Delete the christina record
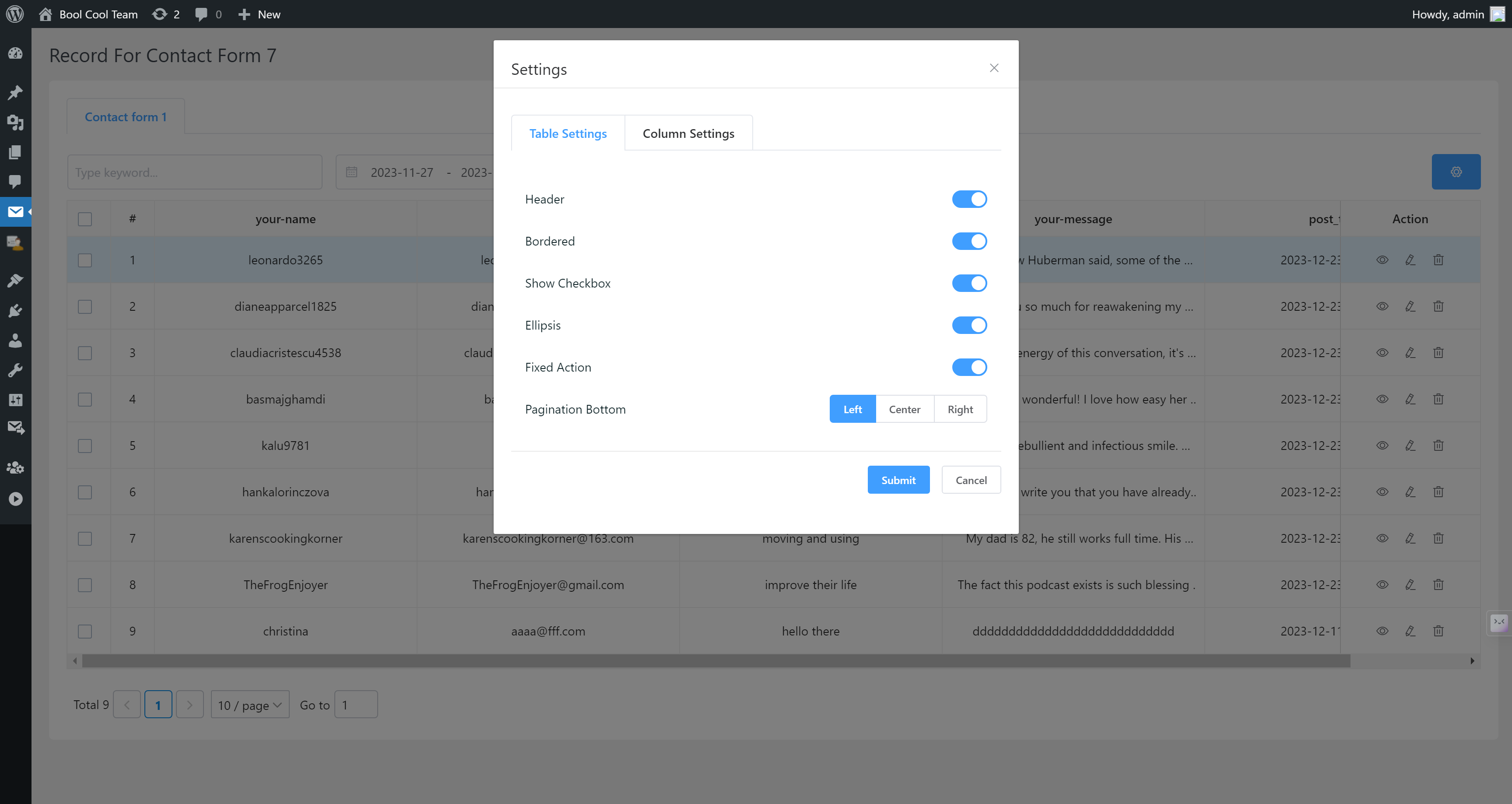This screenshot has width=1512, height=804. (1438, 631)
